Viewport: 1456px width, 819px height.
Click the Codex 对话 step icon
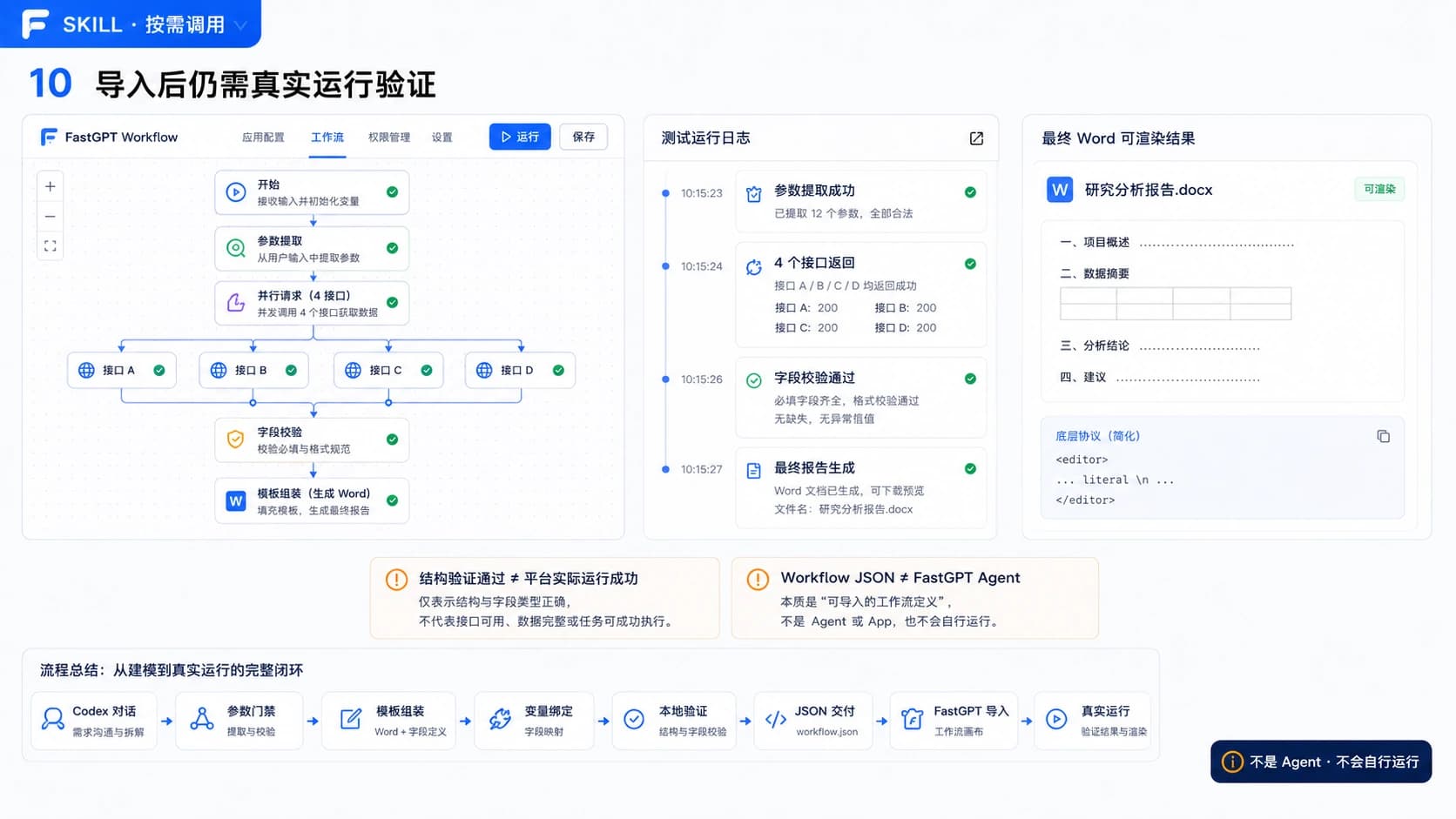click(x=53, y=719)
